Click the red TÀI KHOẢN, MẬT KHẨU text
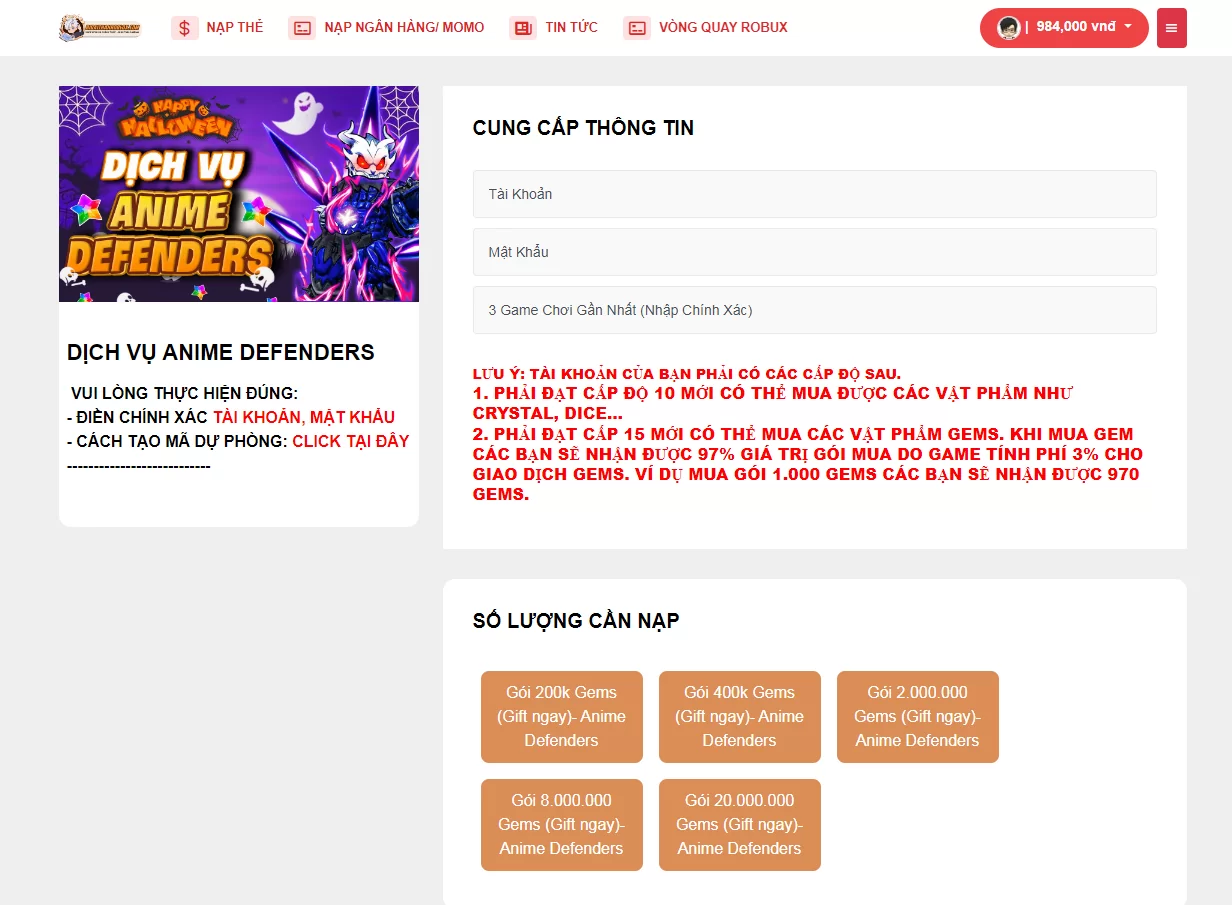The image size is (1232, 905). coord(304,417)
